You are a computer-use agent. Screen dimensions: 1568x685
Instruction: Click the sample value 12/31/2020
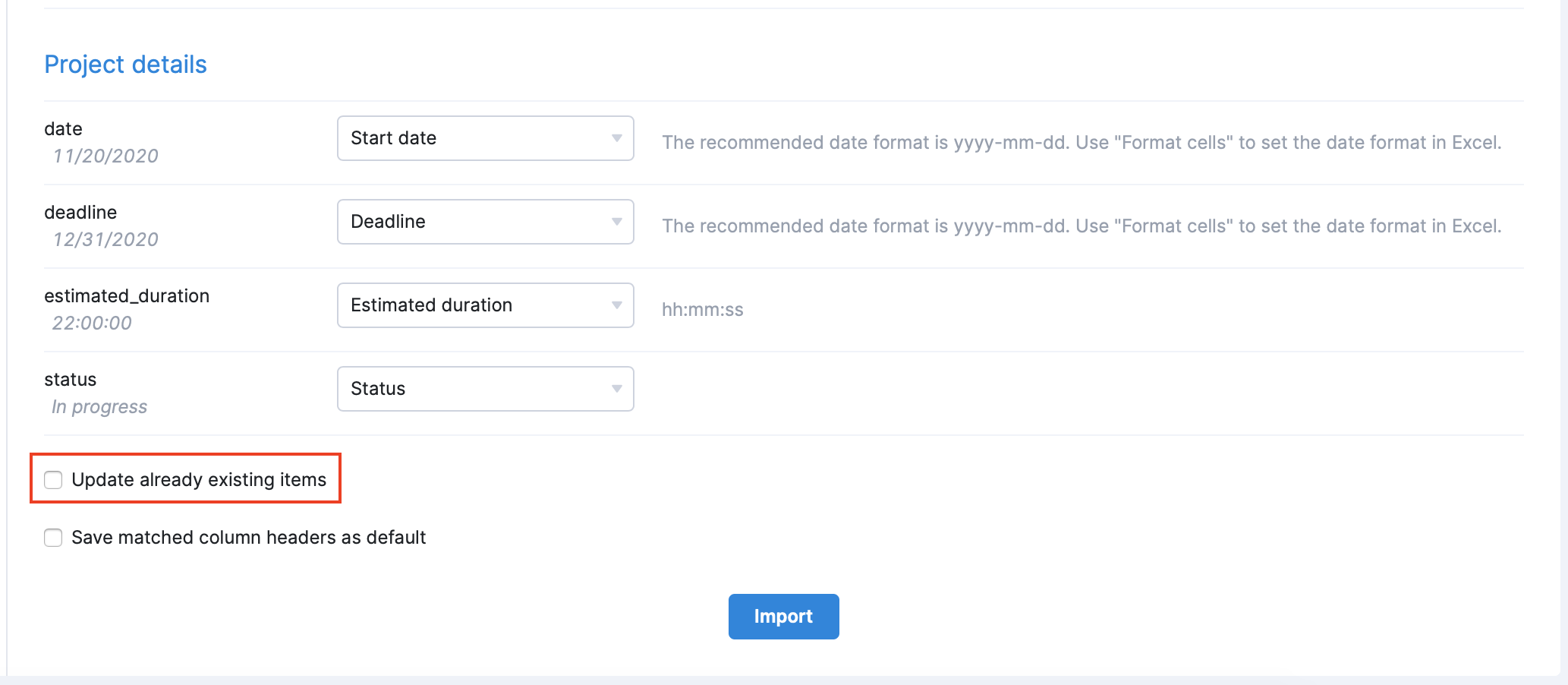[x=105, y=239]
